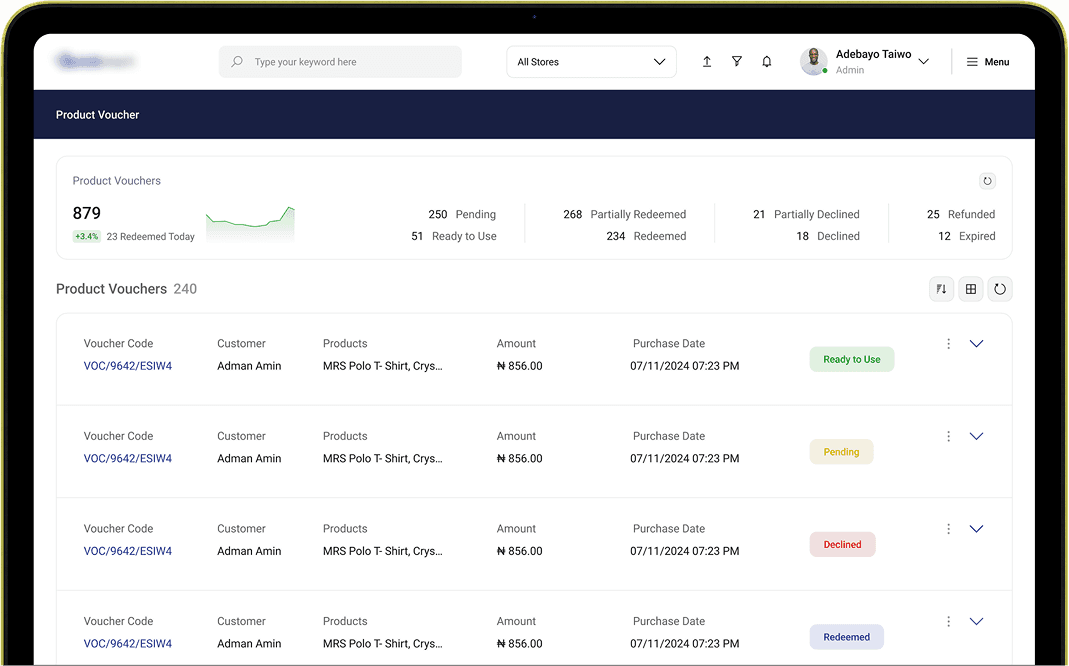This screenshot has height=666, width=1069.
Task: Open voucher code link in Declined row
Action: (x=127, y=551)
